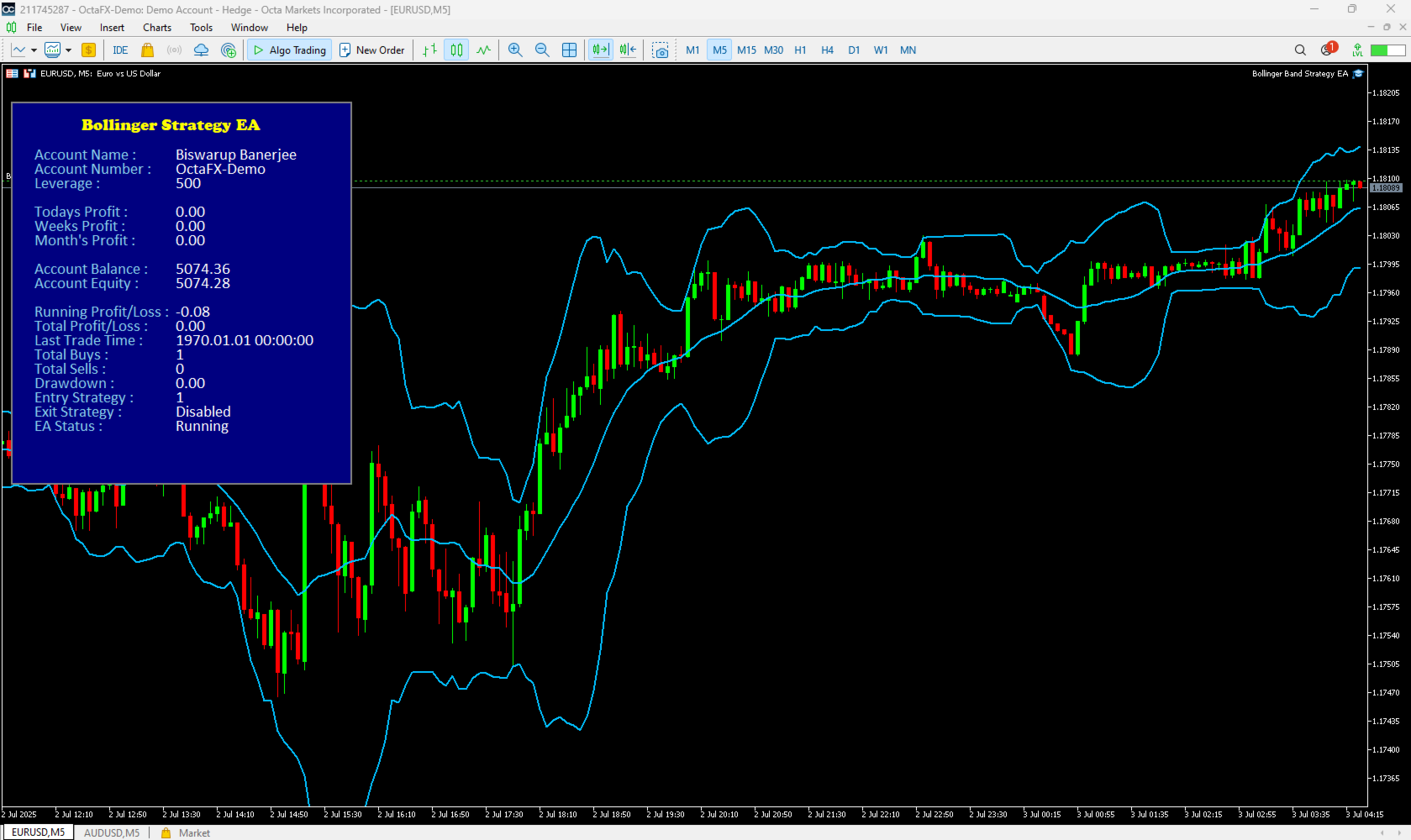Click the signals broadcast icon
1411x840 pixels.
[174, 50]
